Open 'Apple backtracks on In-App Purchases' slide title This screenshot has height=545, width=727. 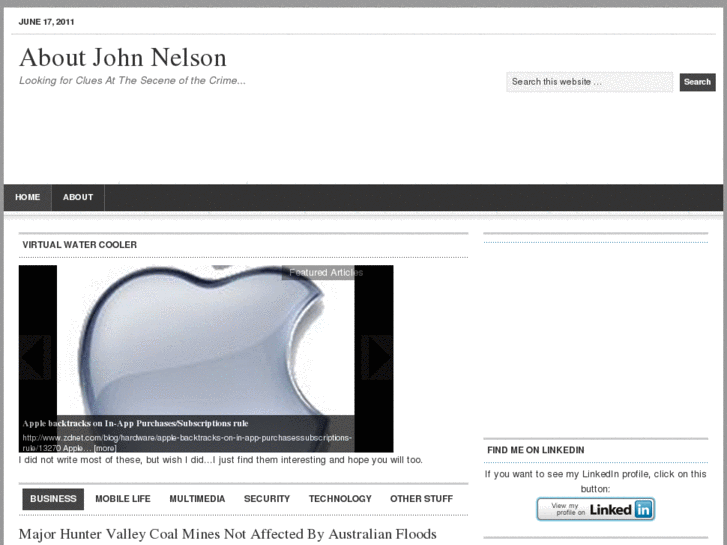point(135,423)
